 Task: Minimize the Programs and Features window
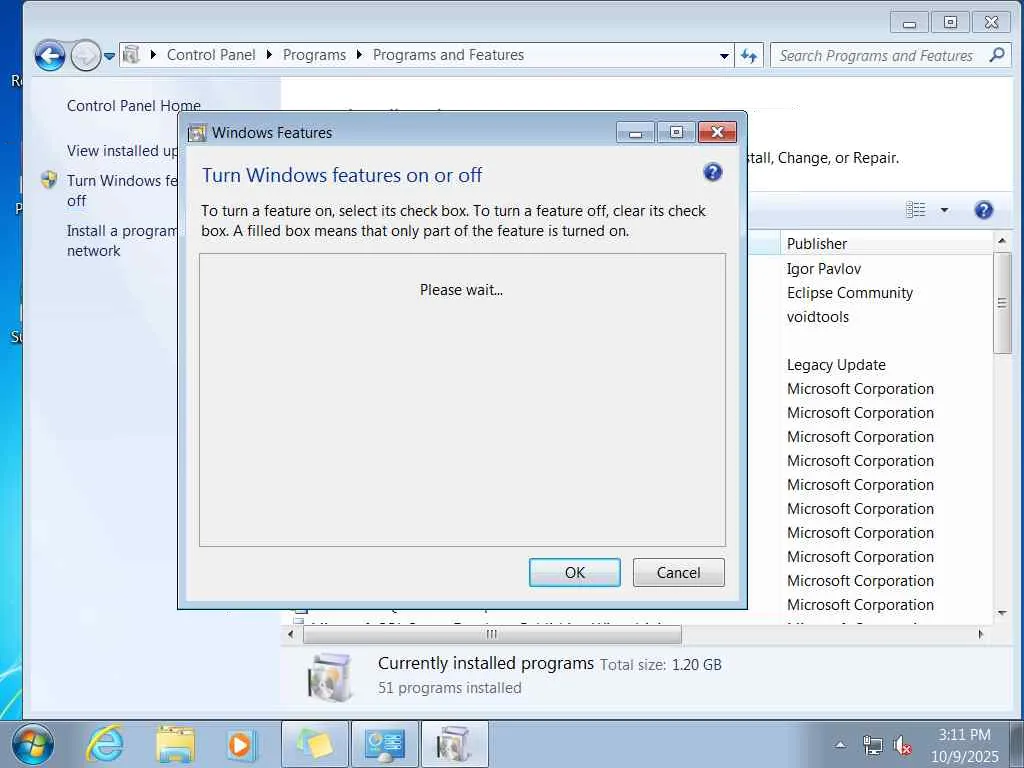(x=910, y=23)
